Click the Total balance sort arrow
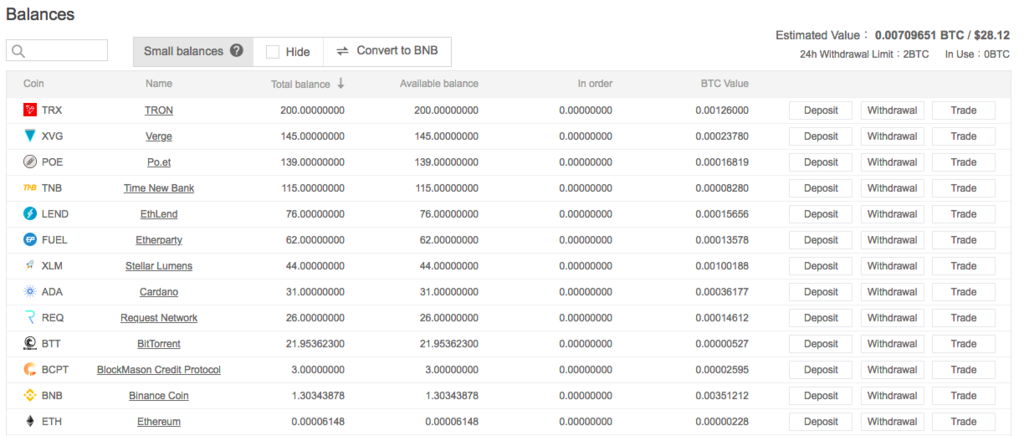 pyautogui.click(x=341, y=84)
